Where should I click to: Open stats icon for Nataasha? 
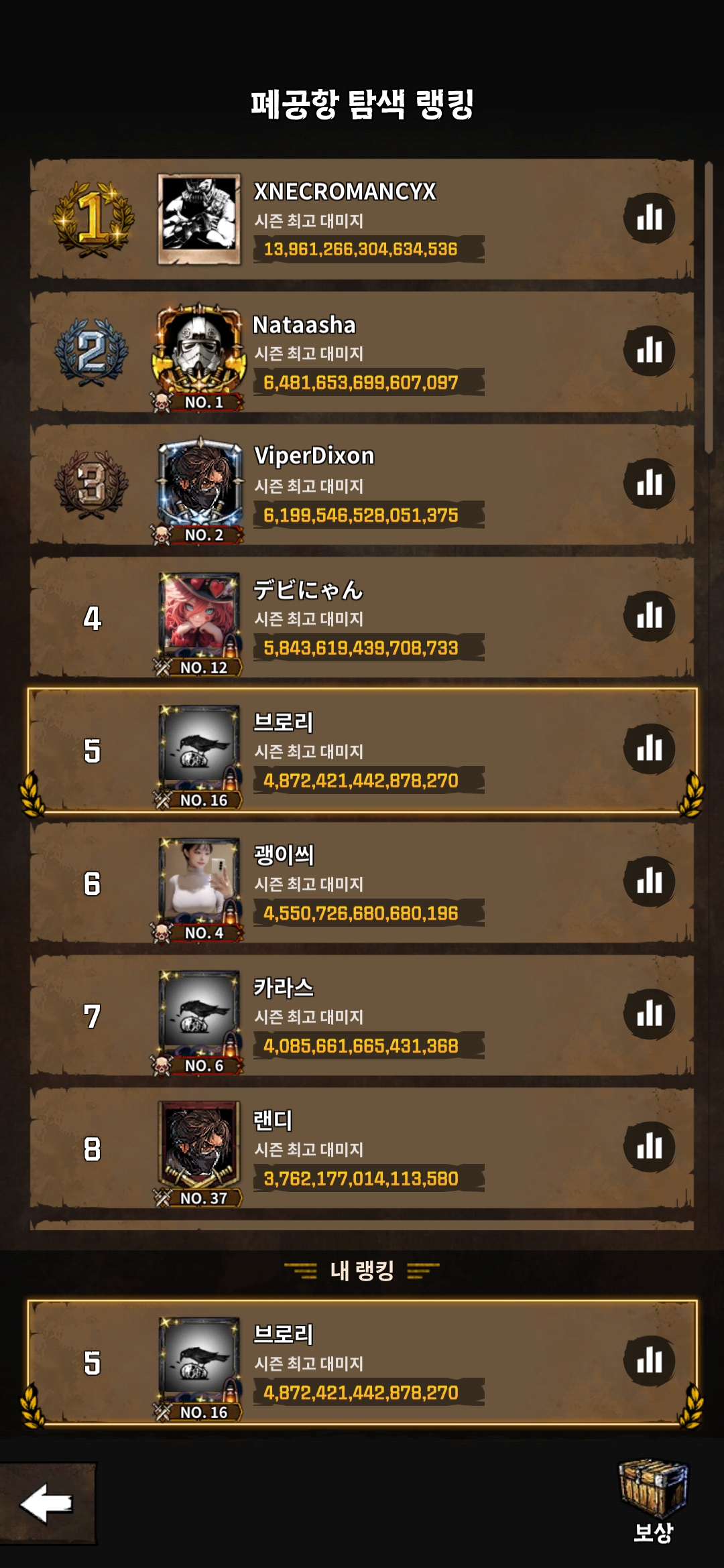click(649, 350)
